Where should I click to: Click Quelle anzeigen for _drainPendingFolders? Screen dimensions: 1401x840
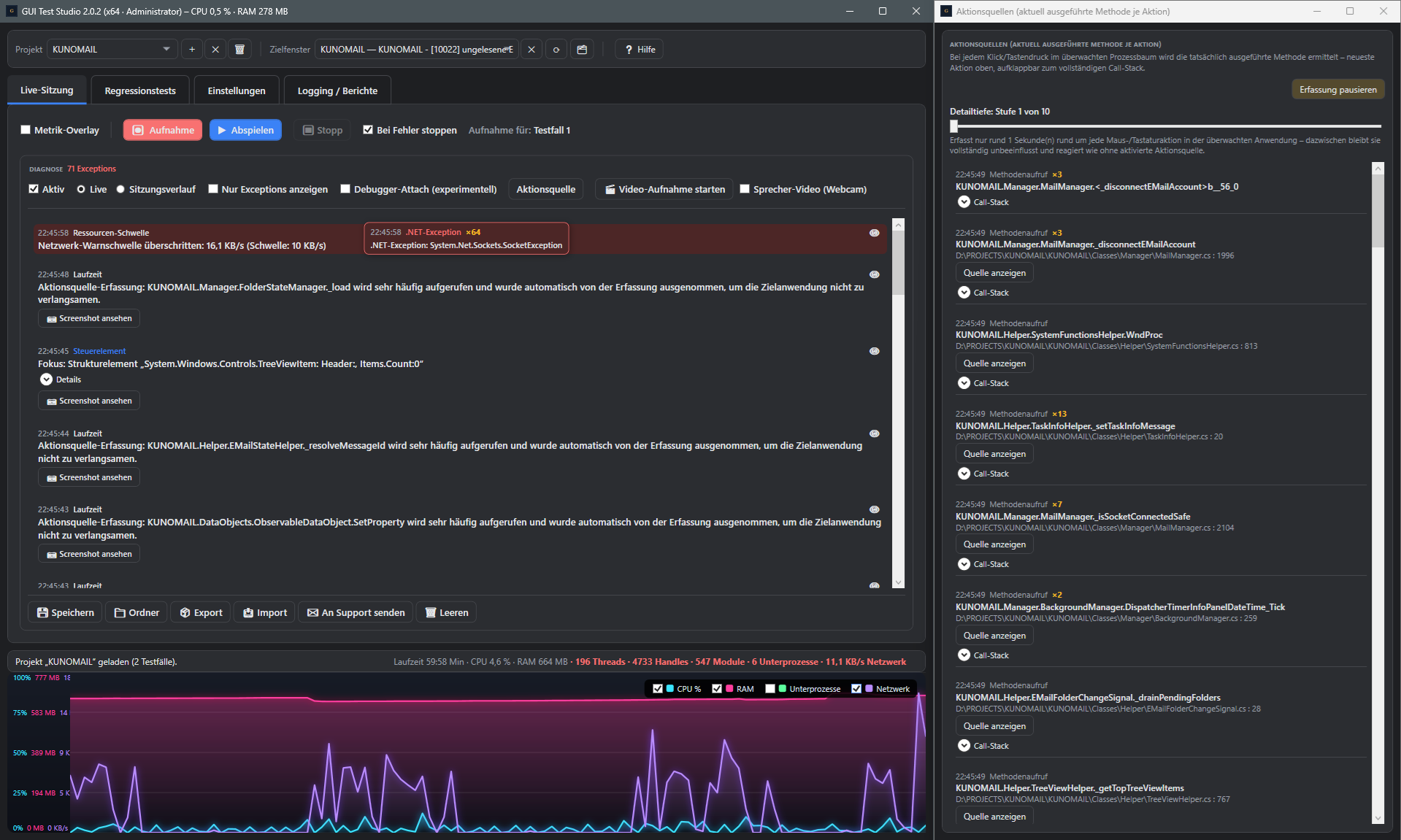click(x=994, y=726)
